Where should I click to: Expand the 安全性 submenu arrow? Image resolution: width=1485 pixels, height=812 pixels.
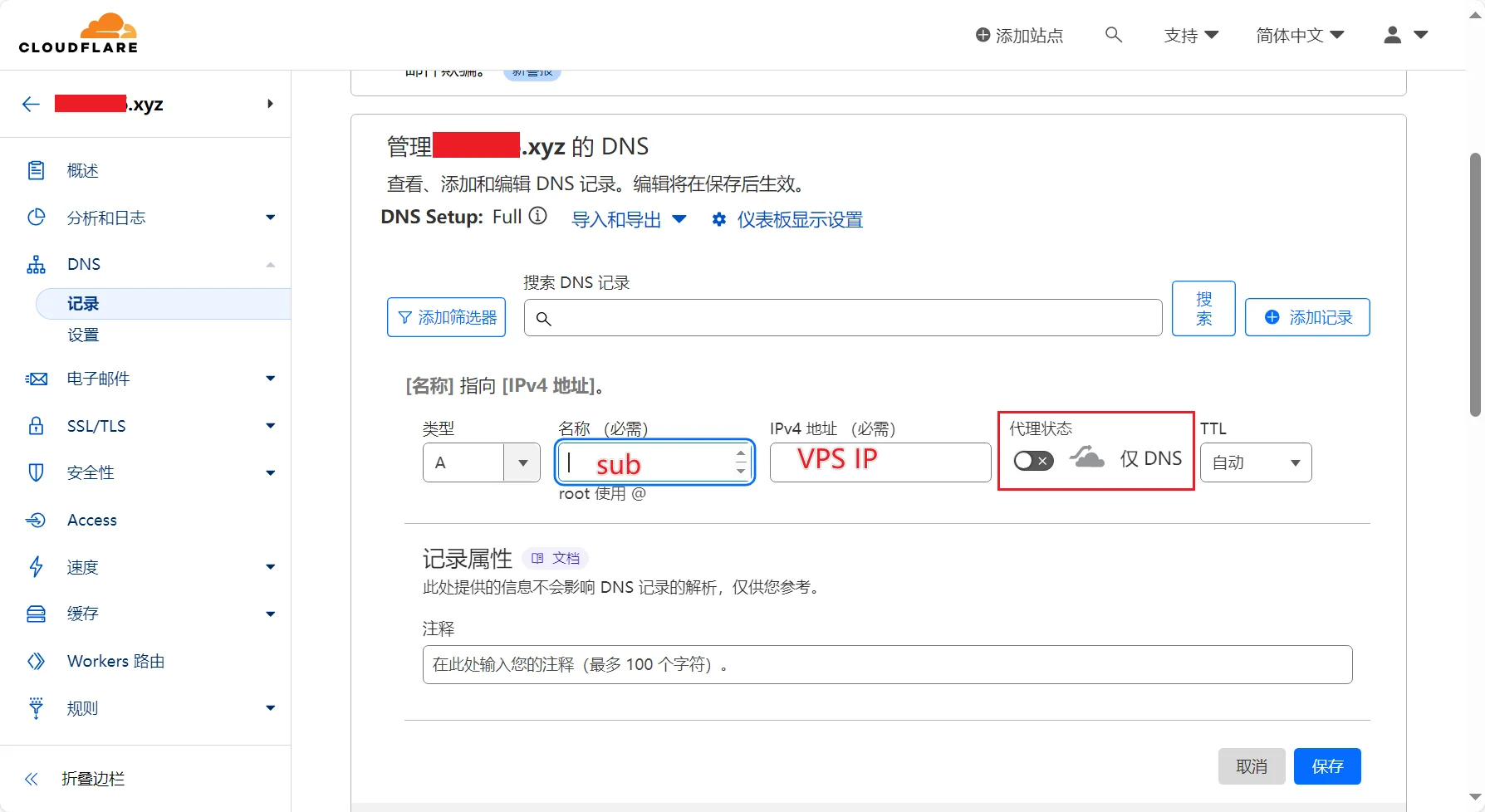tap(270, 472)
